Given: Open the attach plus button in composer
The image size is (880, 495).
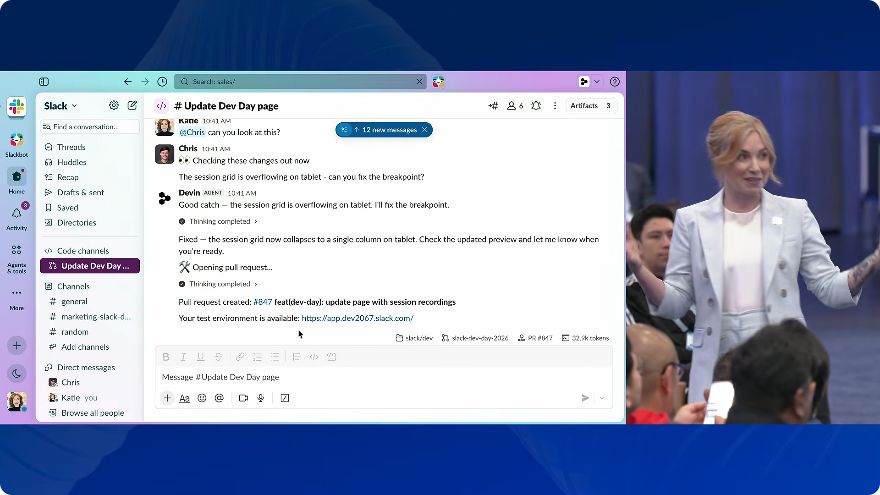Looking at the screenshot, I should [167, 398].
